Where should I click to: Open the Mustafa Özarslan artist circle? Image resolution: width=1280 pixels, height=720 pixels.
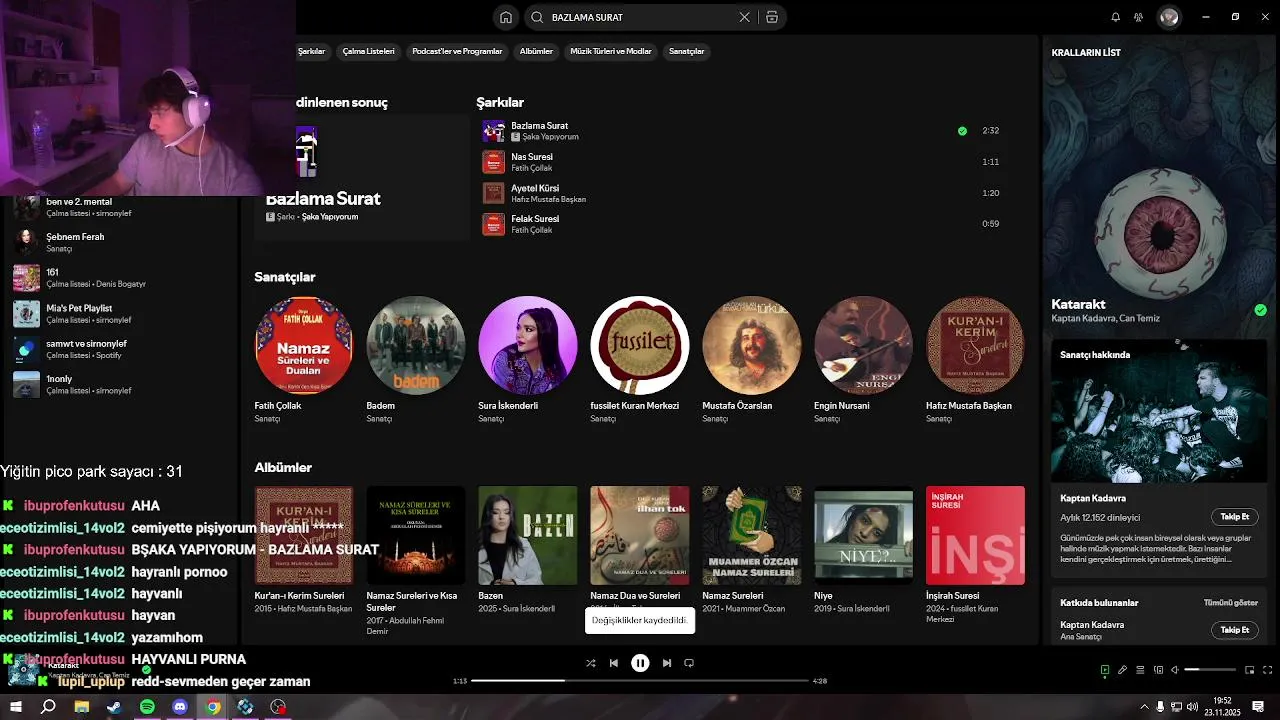(x=752, y=345)
